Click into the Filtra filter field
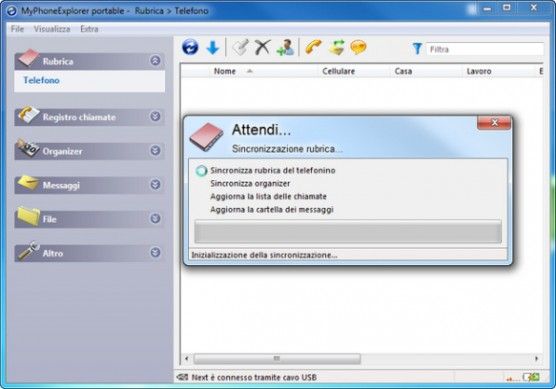This screenshot has height=389, width=556. click(484, 49)
